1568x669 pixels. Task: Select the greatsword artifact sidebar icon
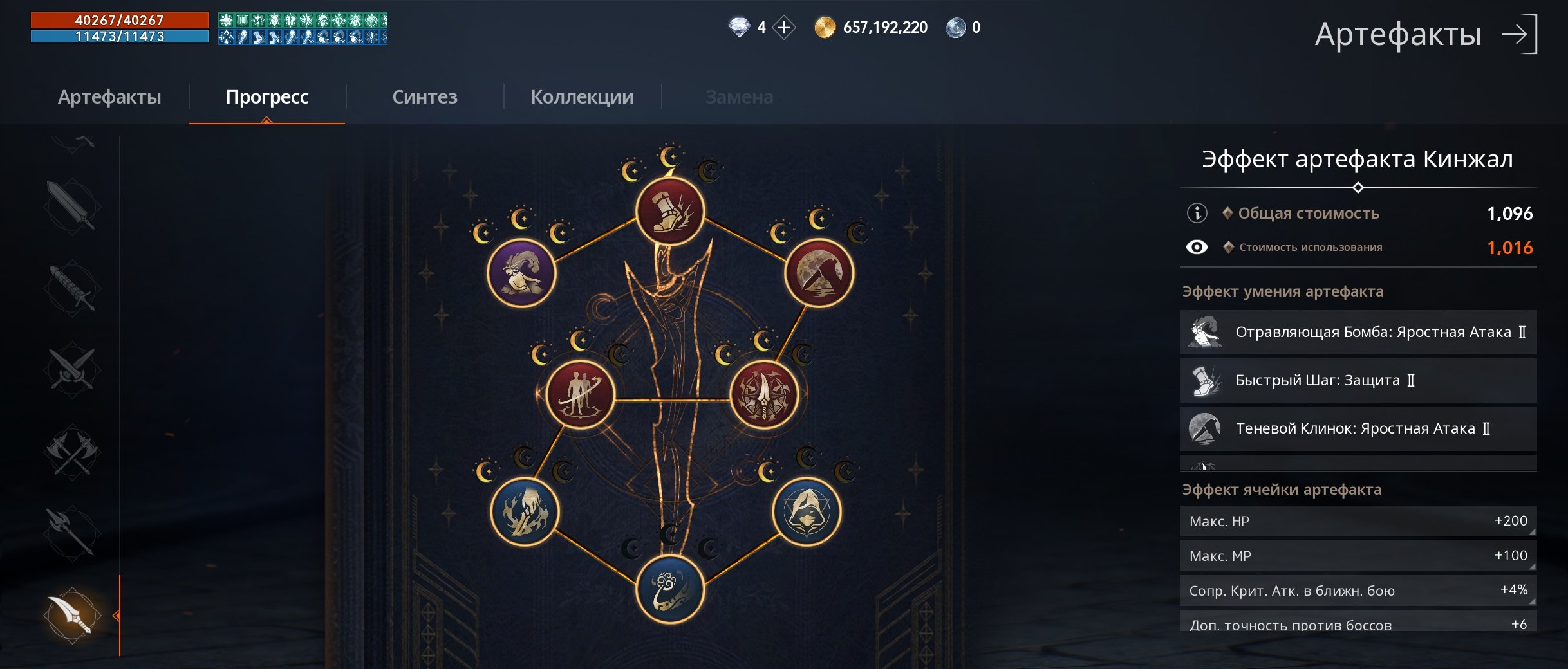(x=72, y=206)
